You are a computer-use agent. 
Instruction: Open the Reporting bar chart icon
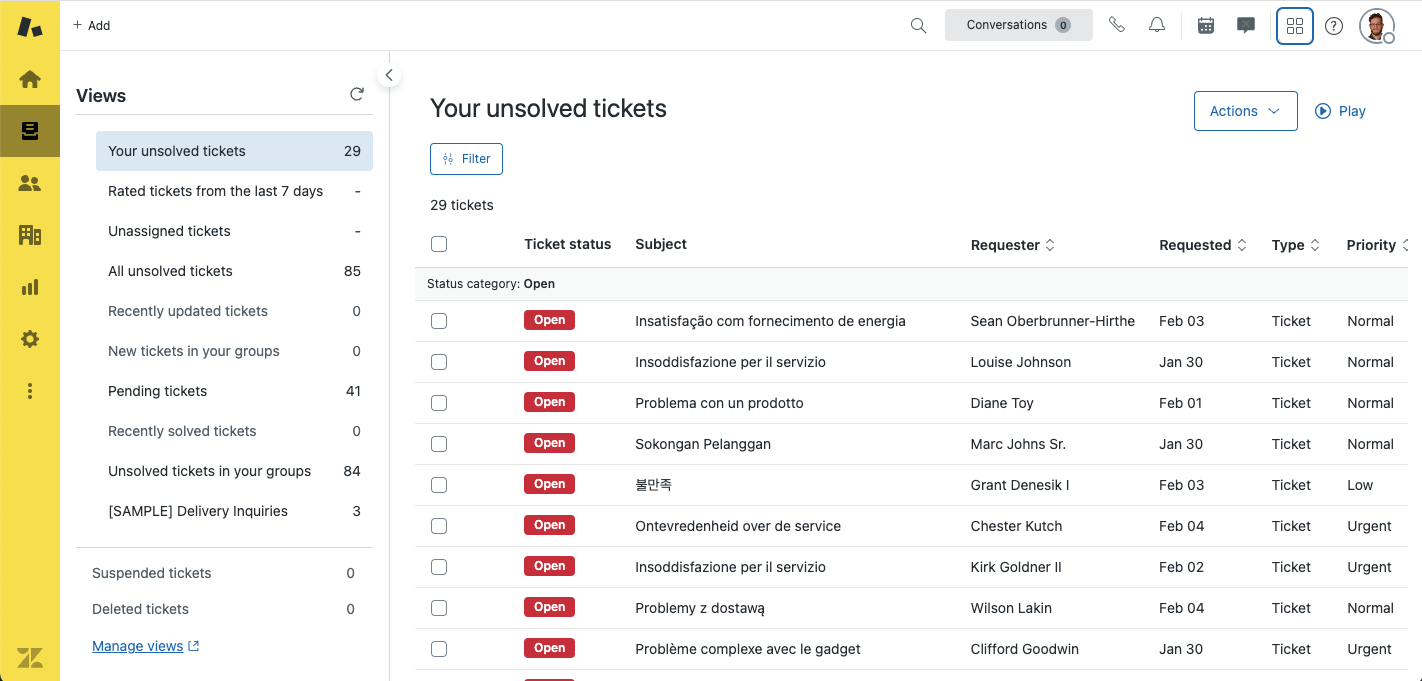point(30,287)
